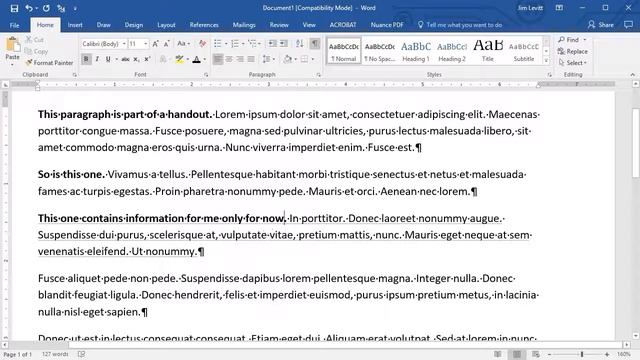Toggle Print Layout view in status bar
Viewport: 640px width, 360px height.
(517, 354)
